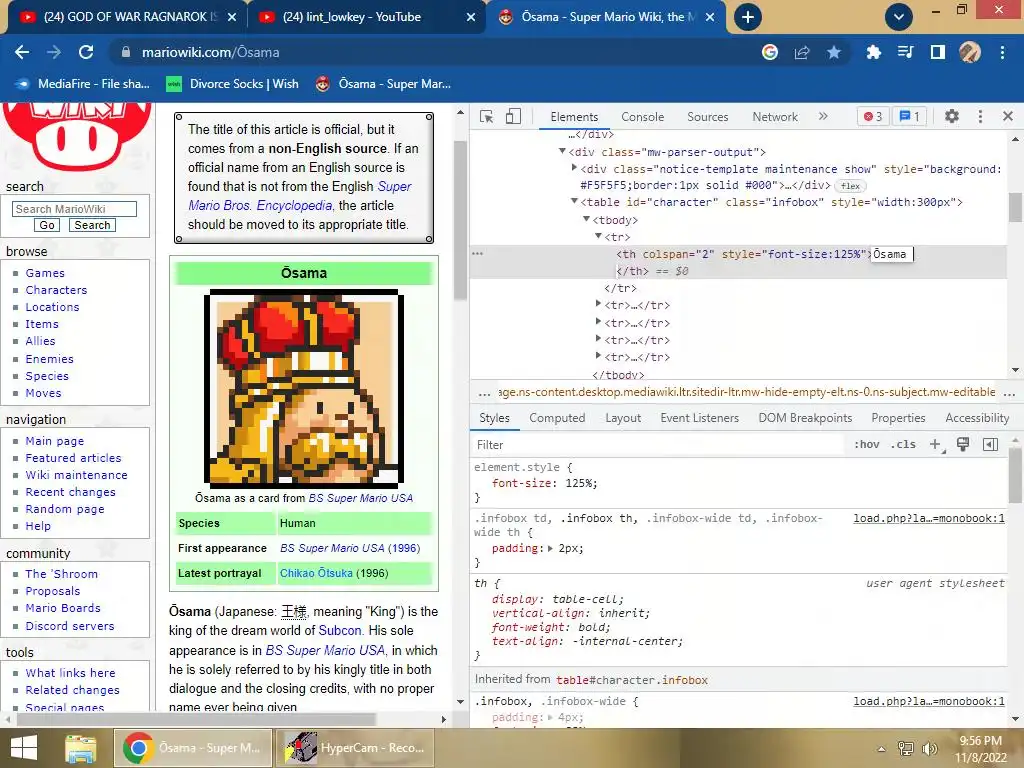Click the Styles filter input field
The height and width of the screenshot is (768, 1024).
tap(660, 445)
